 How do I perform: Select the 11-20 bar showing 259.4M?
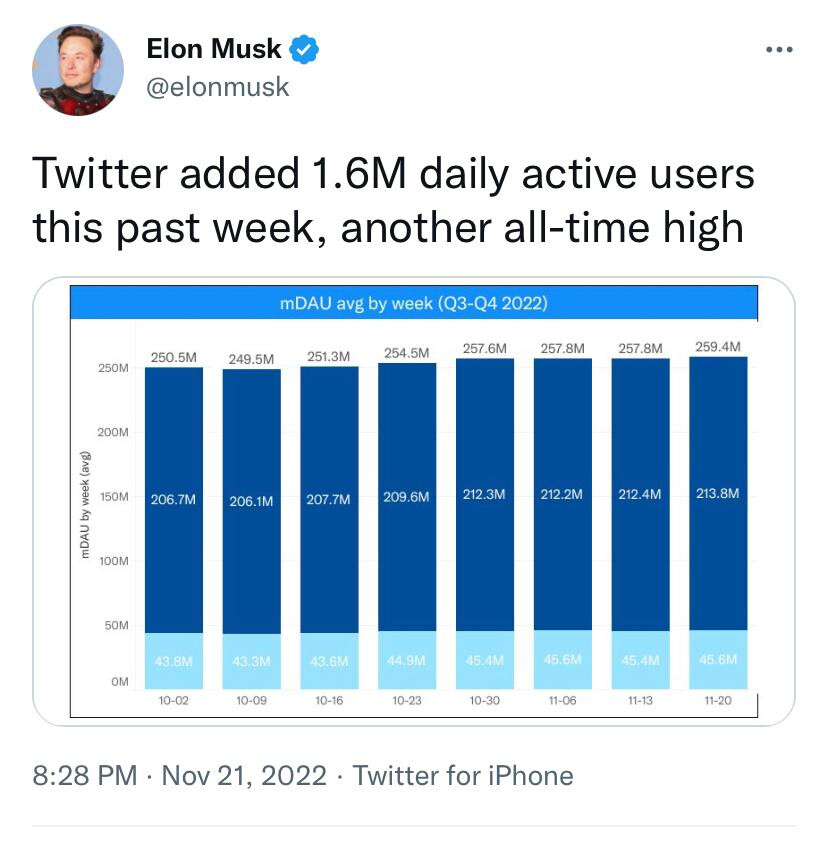coord(718,523)
